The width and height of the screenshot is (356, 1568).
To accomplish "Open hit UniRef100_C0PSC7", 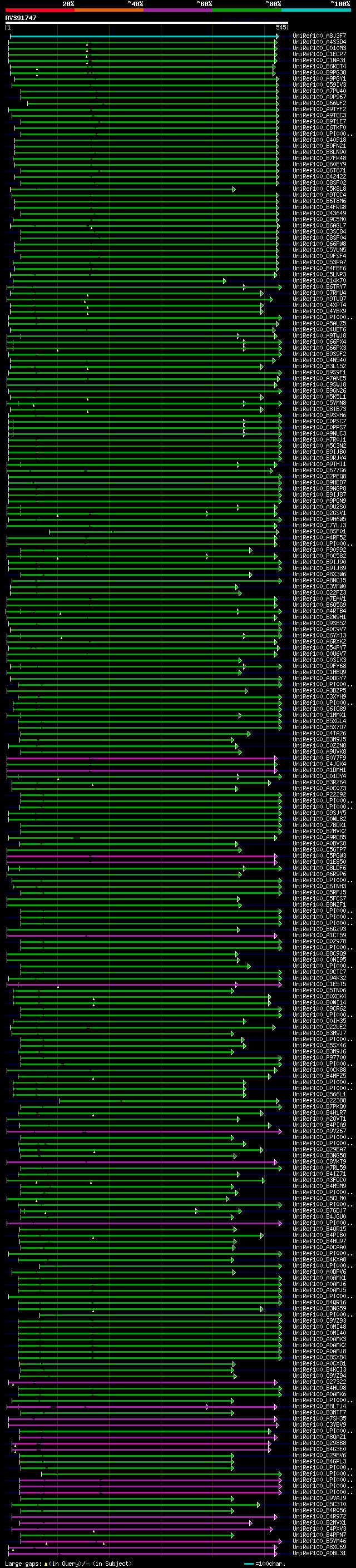I will tap(319, 421).
